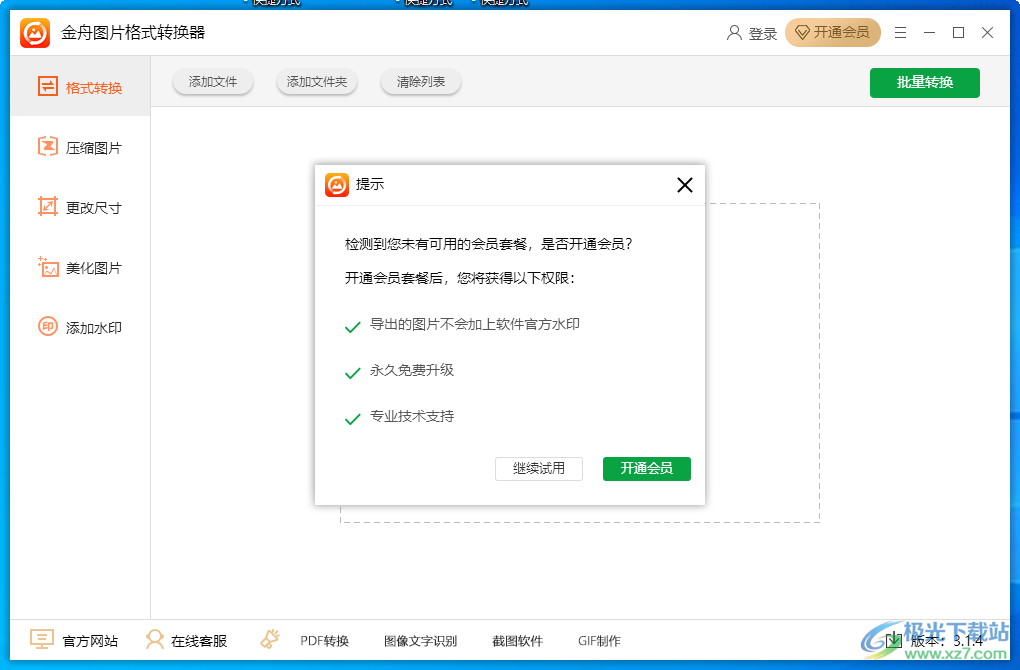The height and width of the screenshot is (670, 1020).
Task: Start 批量转换 batch conversion
Action: [x=924, y=82]
